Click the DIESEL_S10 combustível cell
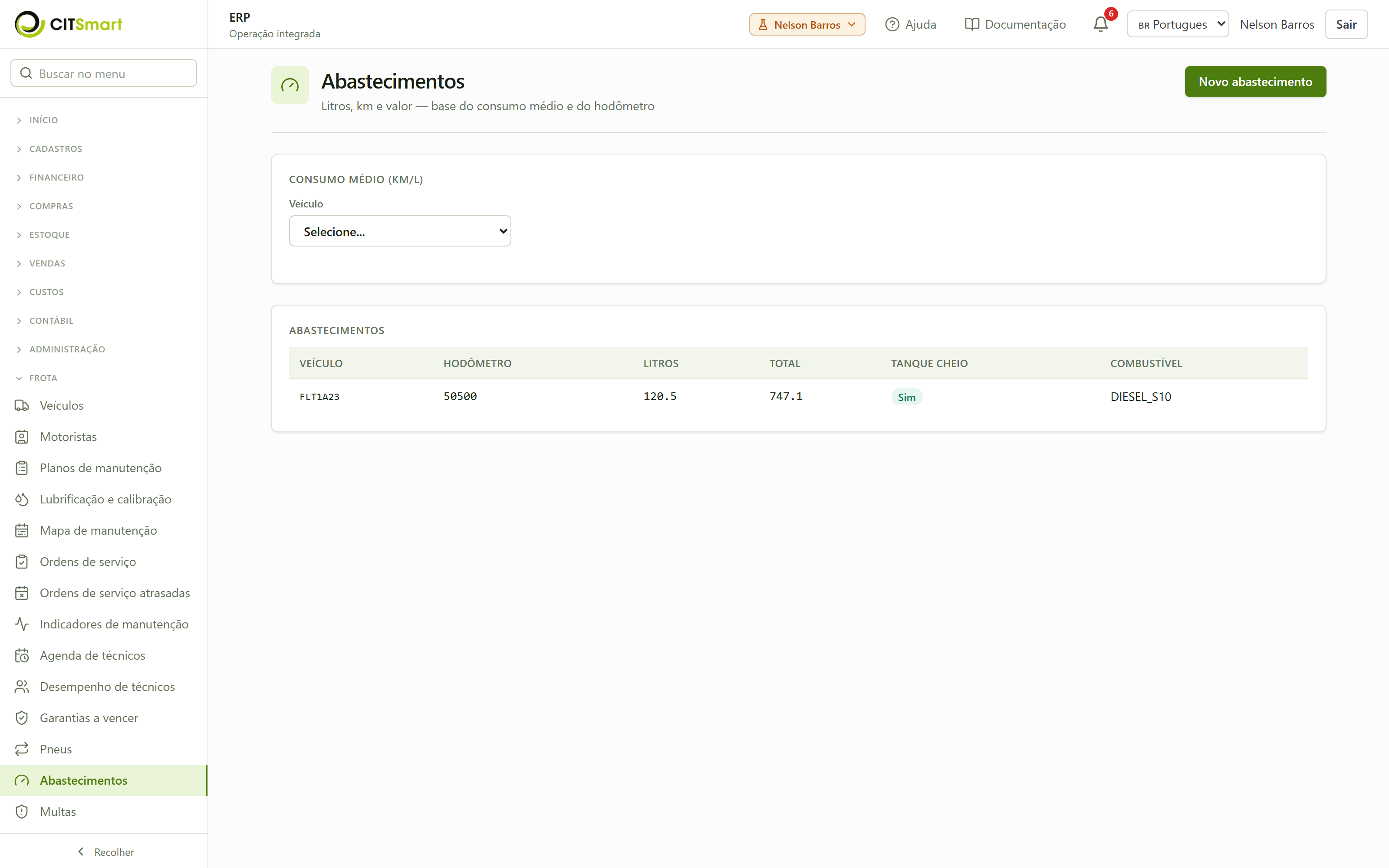 (1140, 397)
